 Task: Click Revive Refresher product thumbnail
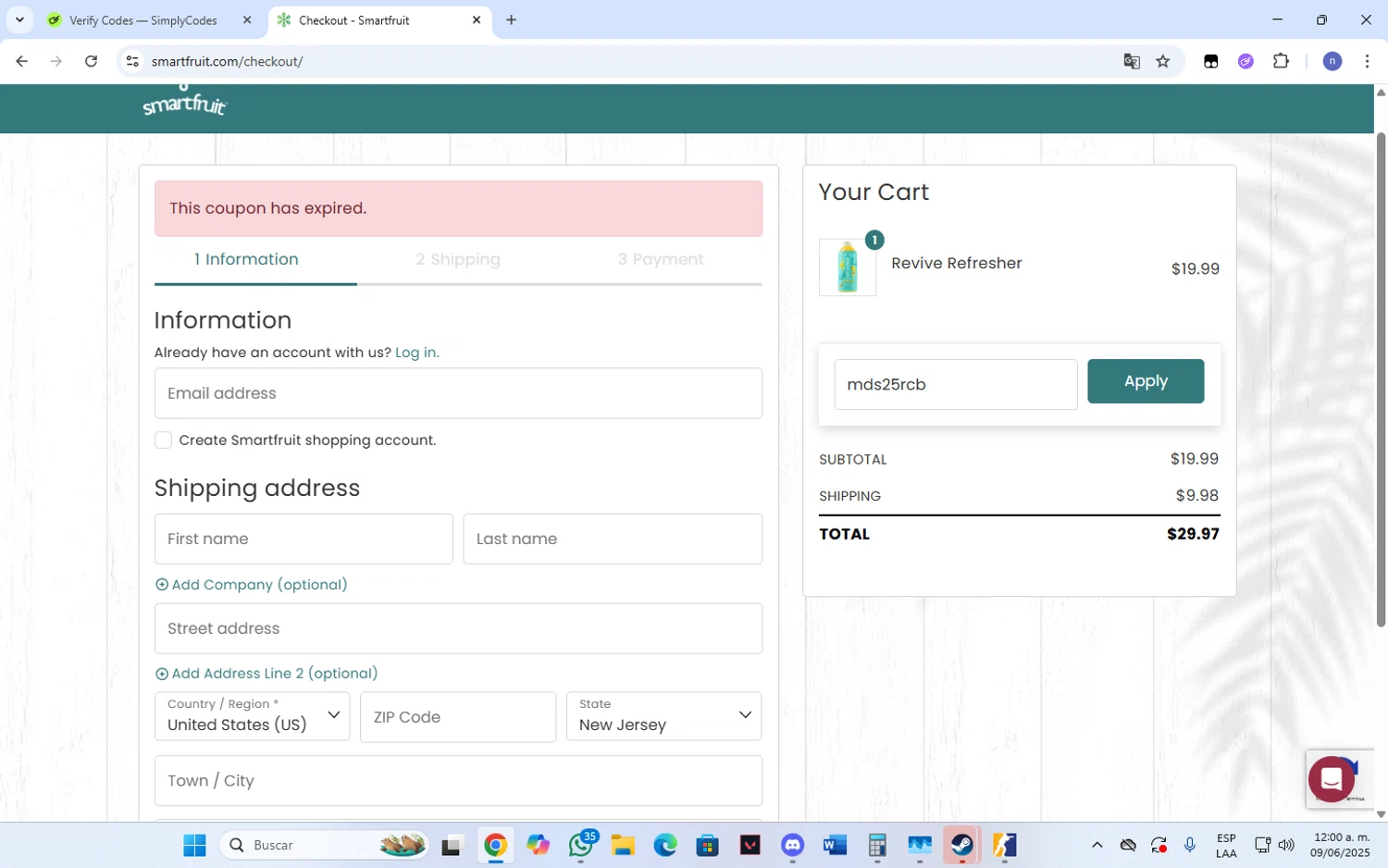coord(848,267)
